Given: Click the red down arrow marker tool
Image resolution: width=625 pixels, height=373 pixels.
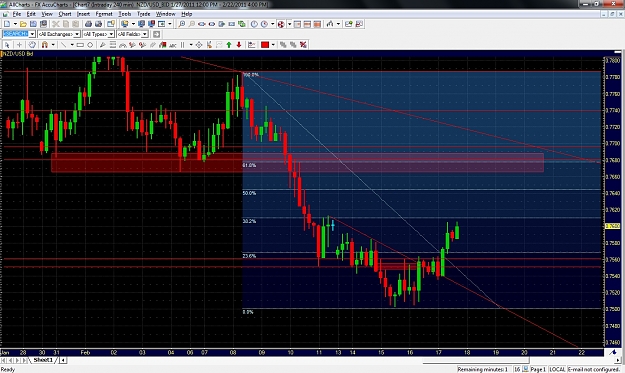Looking at the screenshot, I should (239, 45).
